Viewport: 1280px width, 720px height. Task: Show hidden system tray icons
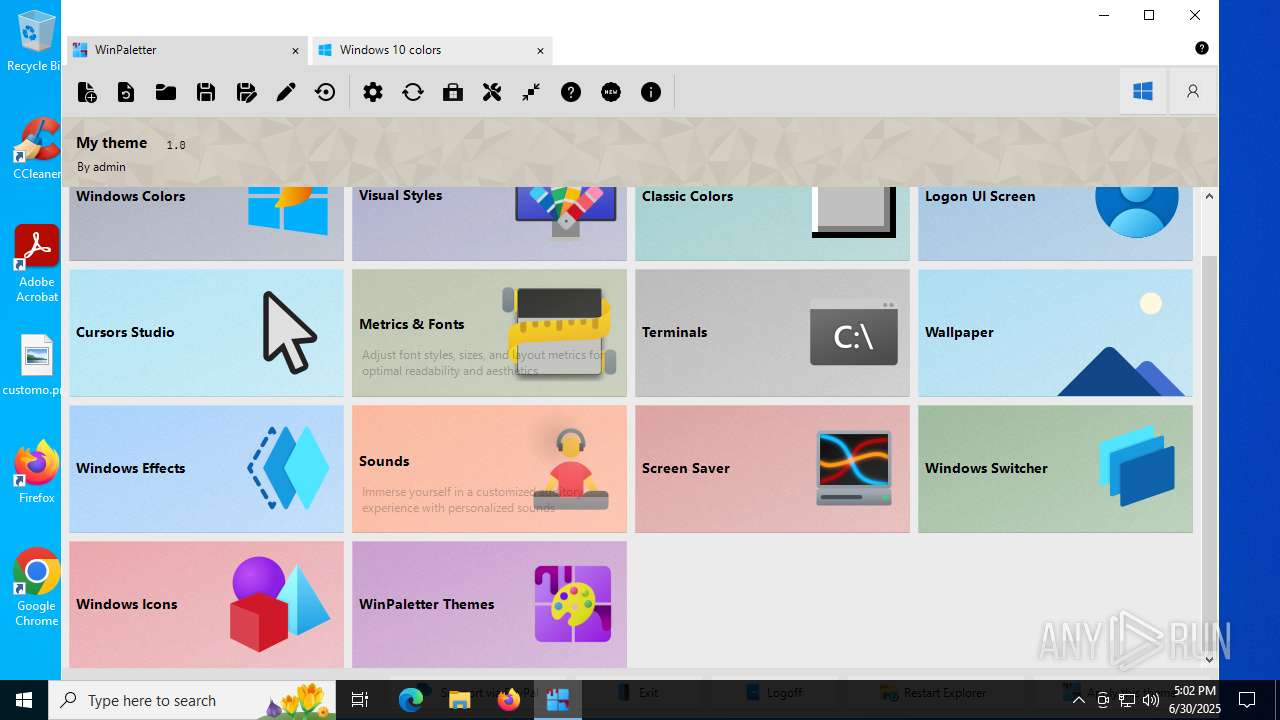coord(1078,700)
